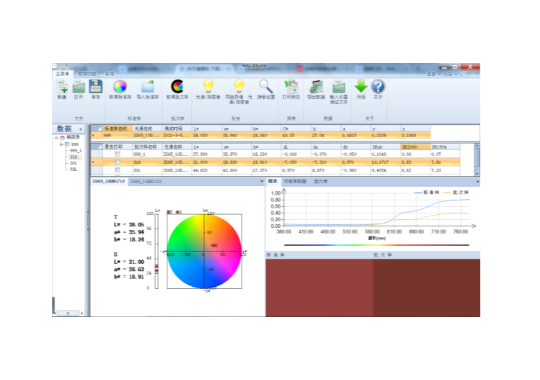Select the 999_1 item in the data tree
Viewport: 540px width, 380px height.
[76, 151]
